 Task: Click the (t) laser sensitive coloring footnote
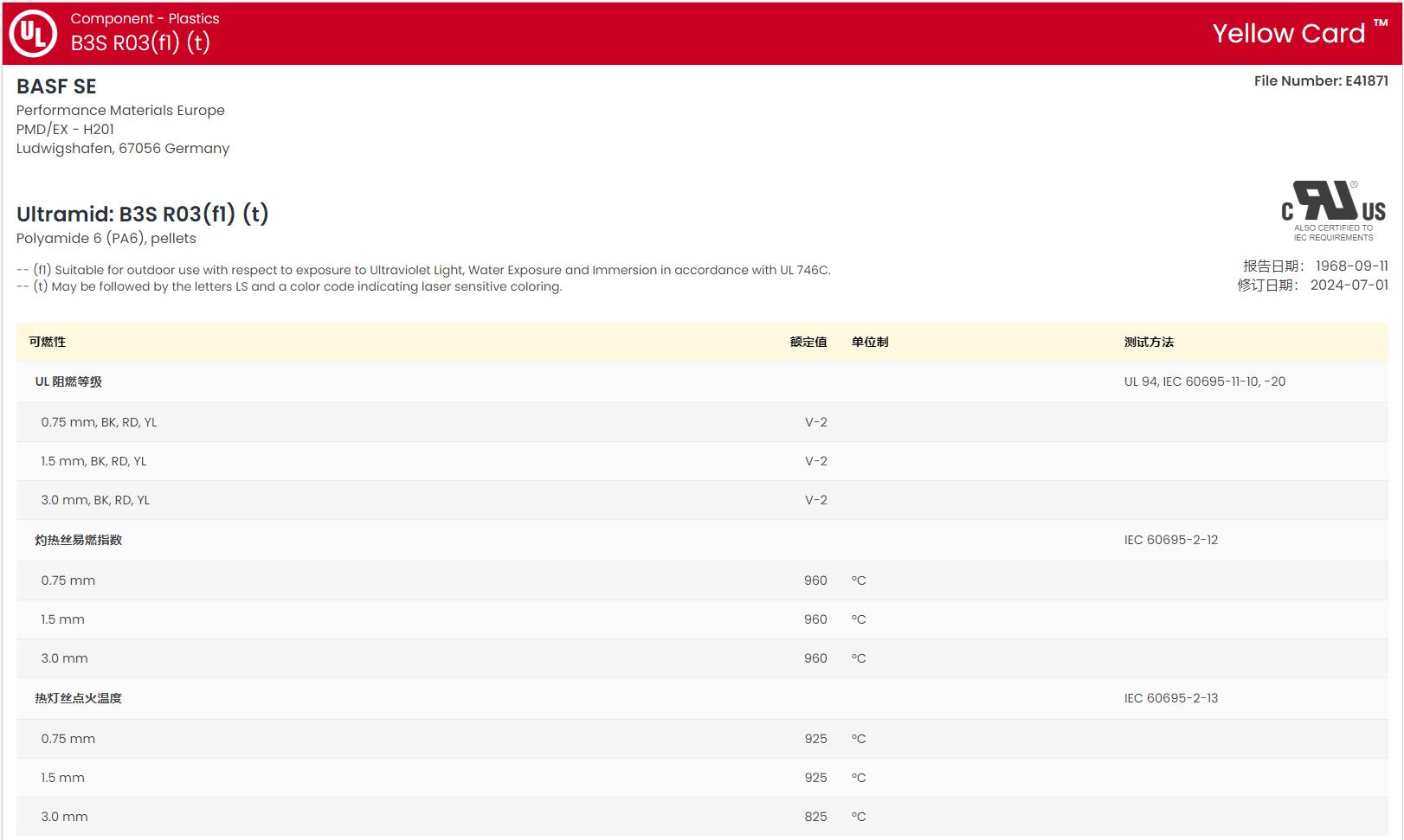(289, 286)
